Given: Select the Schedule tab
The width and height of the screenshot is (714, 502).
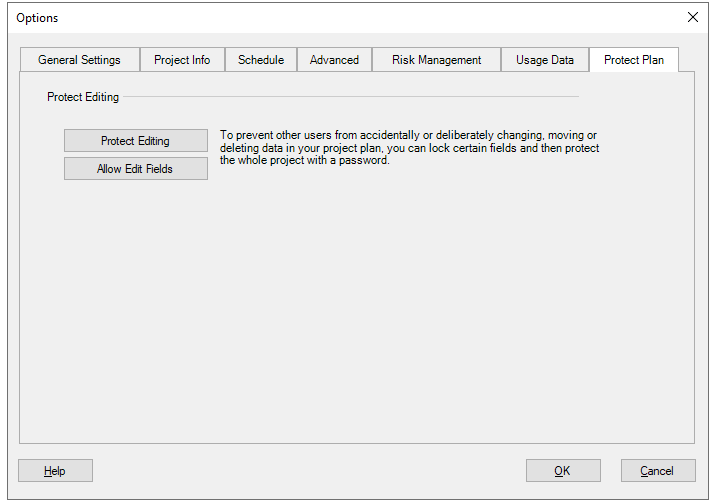Looking at the screenshot, I should [261, 60].
